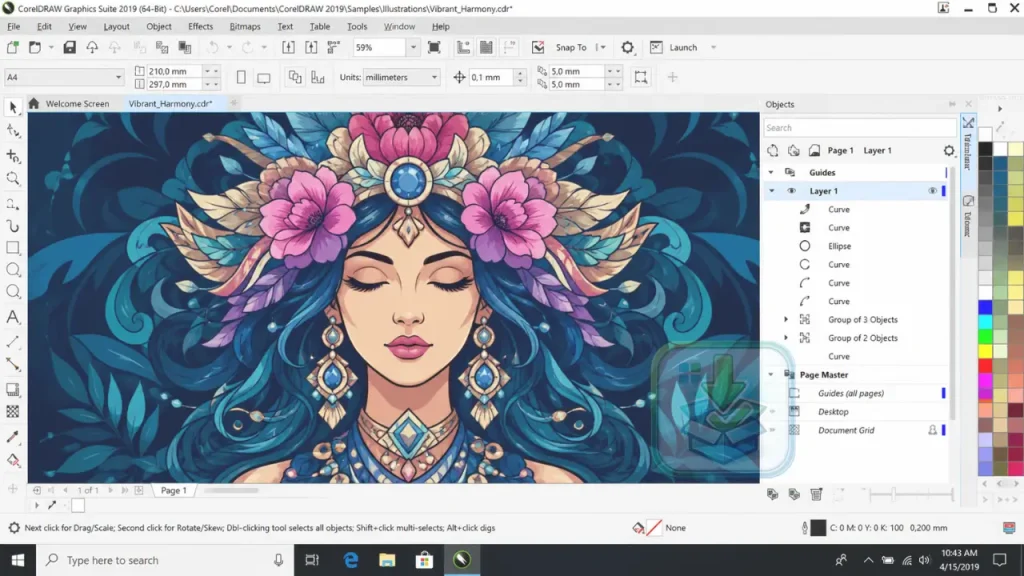Select the Color Eyedropper tool

pyautogui.click(x=13, y=437)
